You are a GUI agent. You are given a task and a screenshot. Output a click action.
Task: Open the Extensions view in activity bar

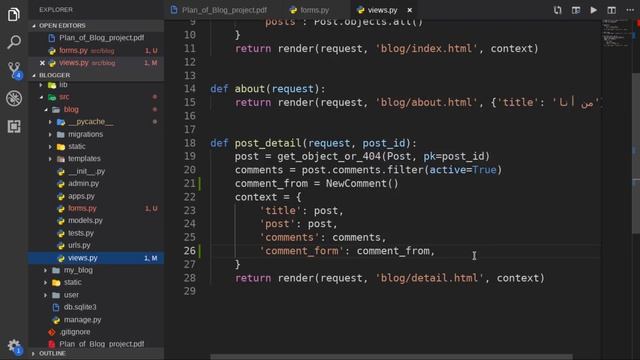click(14, 127)
